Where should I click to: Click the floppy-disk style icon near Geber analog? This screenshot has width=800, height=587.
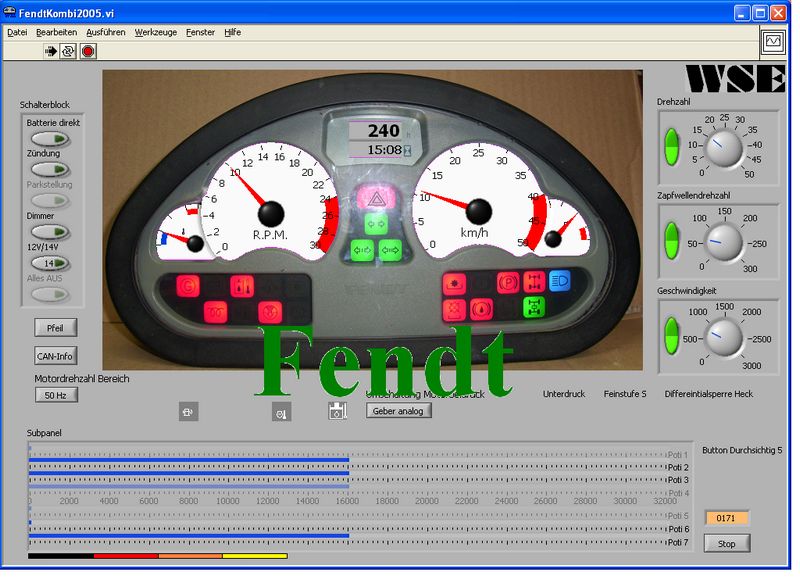click(337, 411)
